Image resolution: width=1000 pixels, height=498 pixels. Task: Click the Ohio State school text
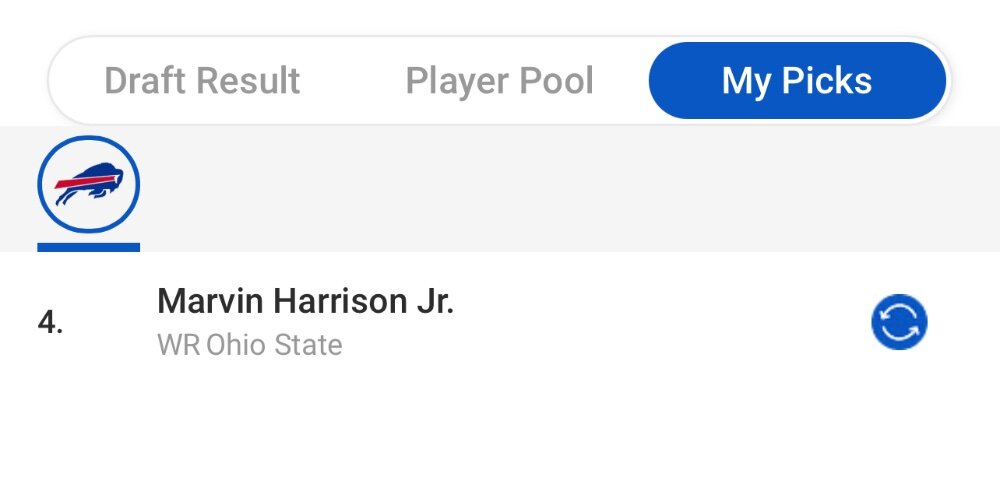pos(274,345)
